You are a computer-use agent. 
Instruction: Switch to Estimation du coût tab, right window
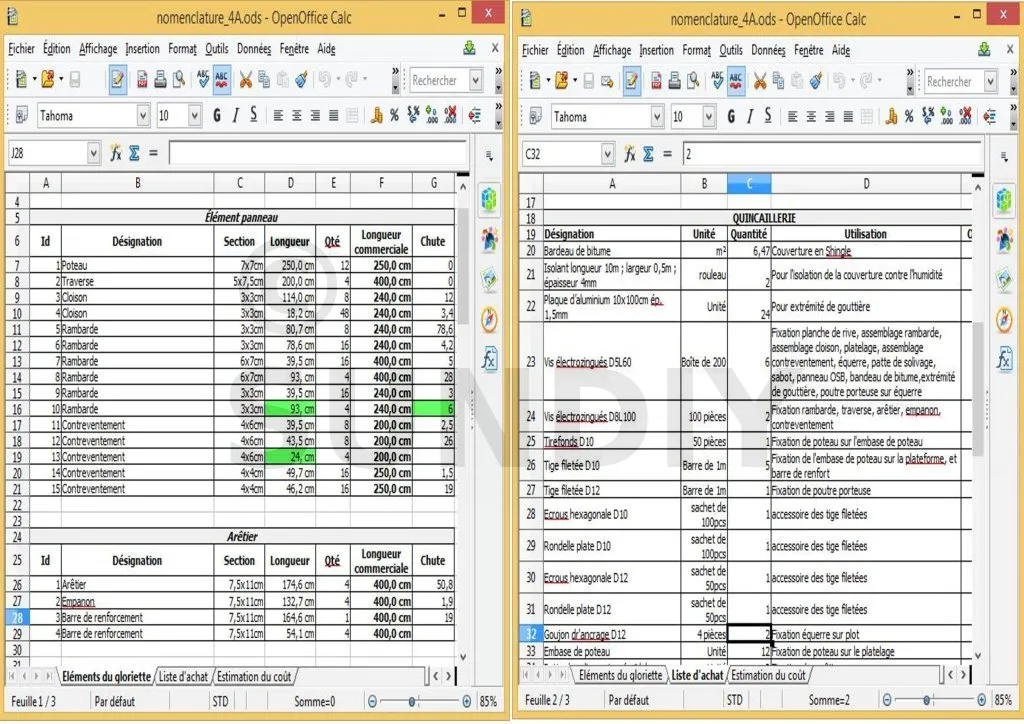coord(768,675)
